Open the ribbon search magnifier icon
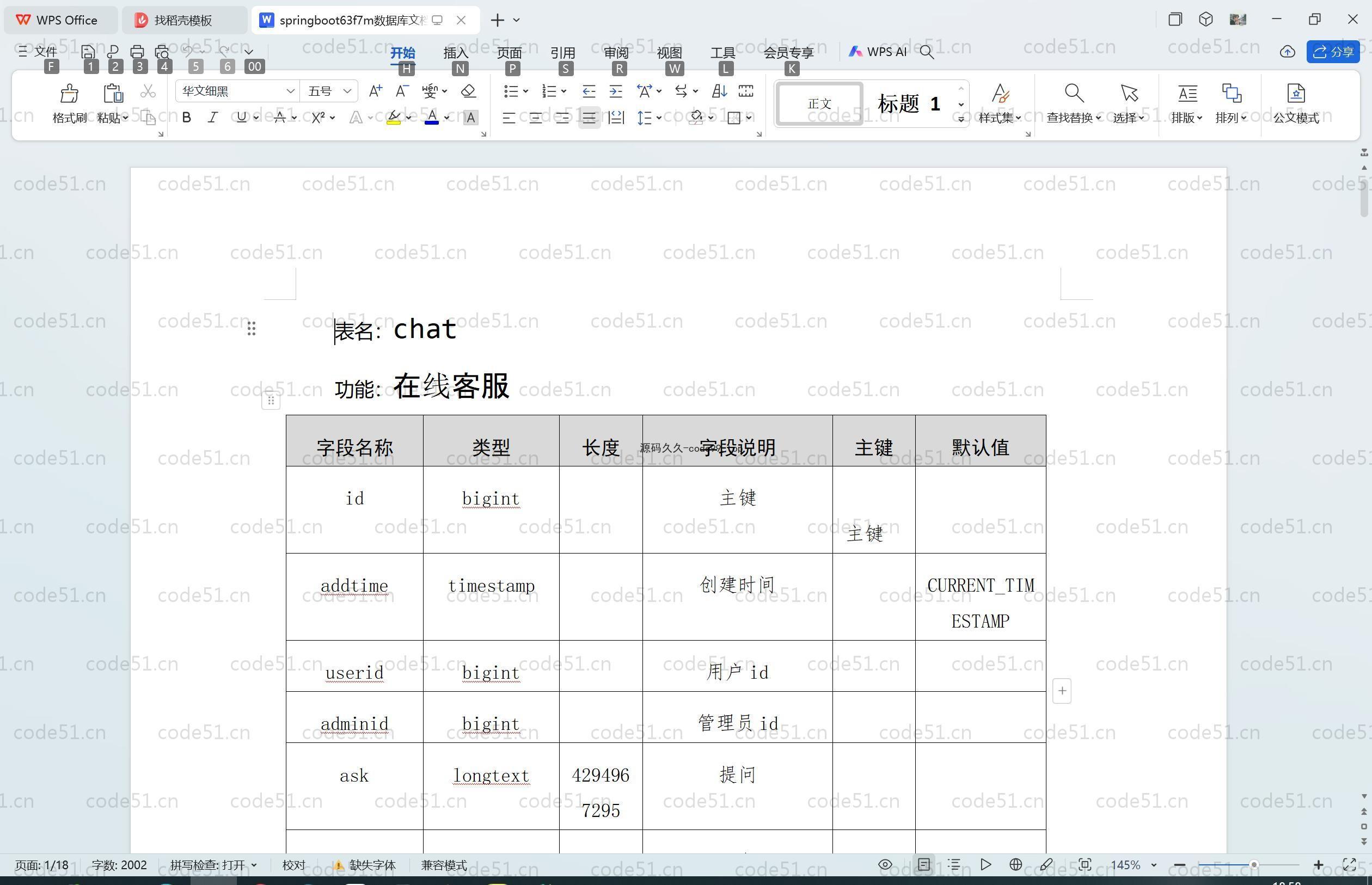This screenshot has height=885, width=1372. (x=927, y=52)
